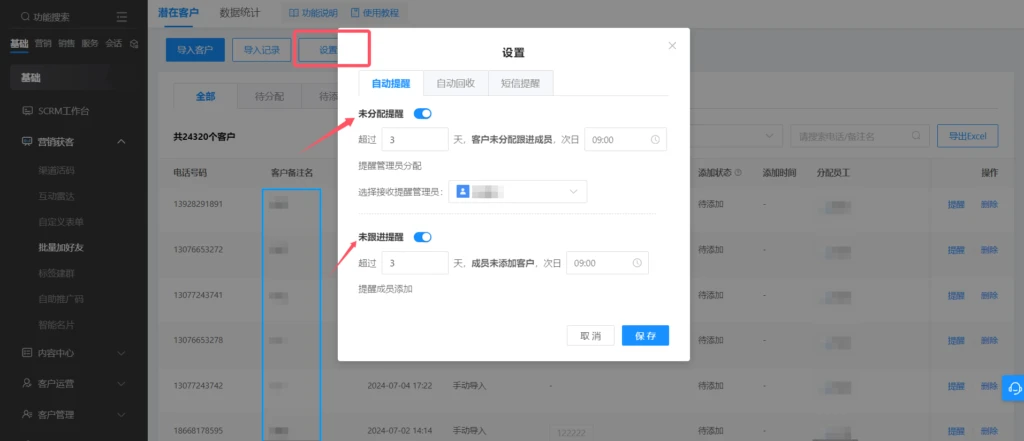Select the 全部 customer filter tab
The height and width of the screenshot is (441, 1024).
pos(206,95)
